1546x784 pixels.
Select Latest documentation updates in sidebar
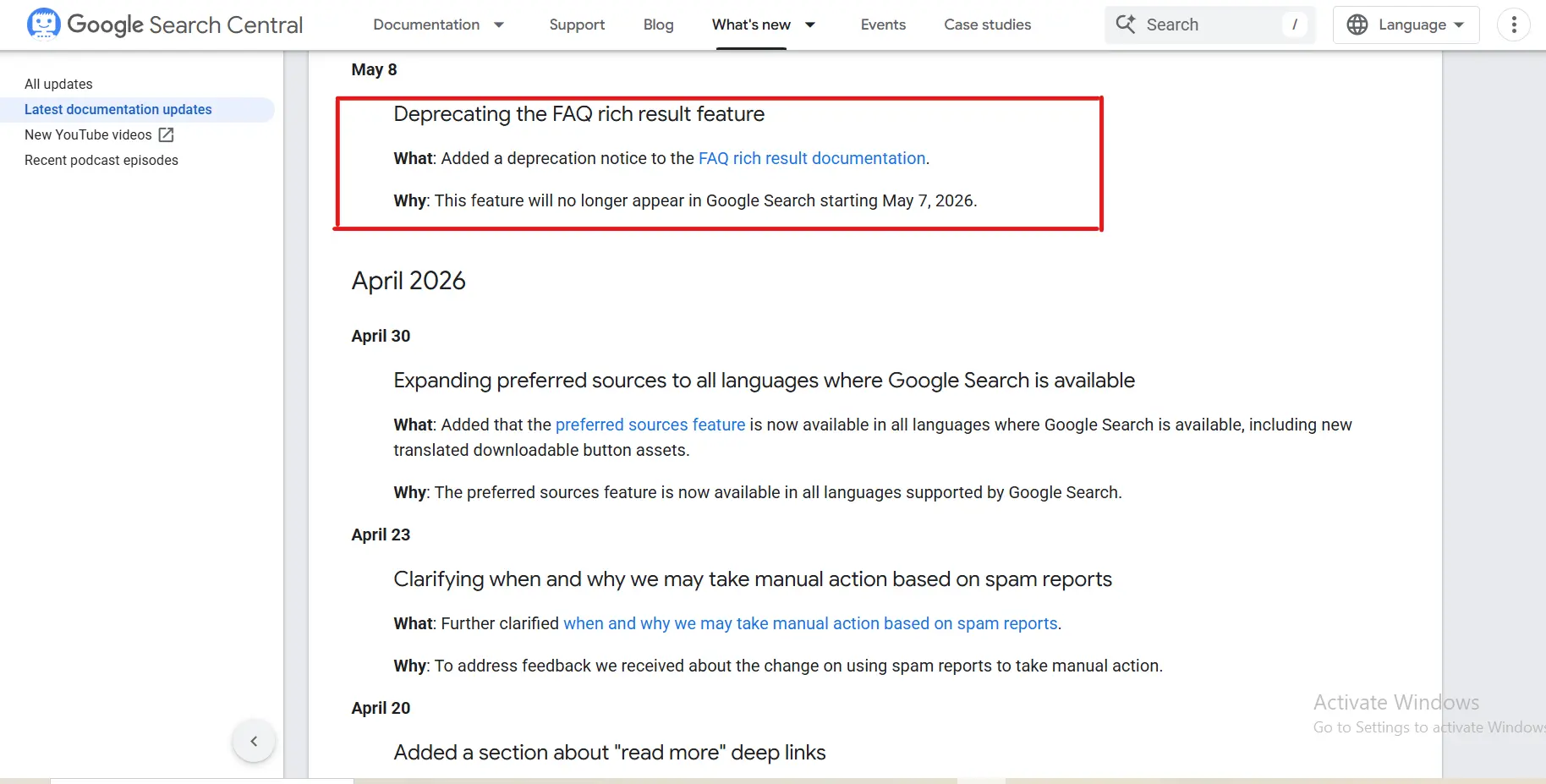click(x=118, y=109)
